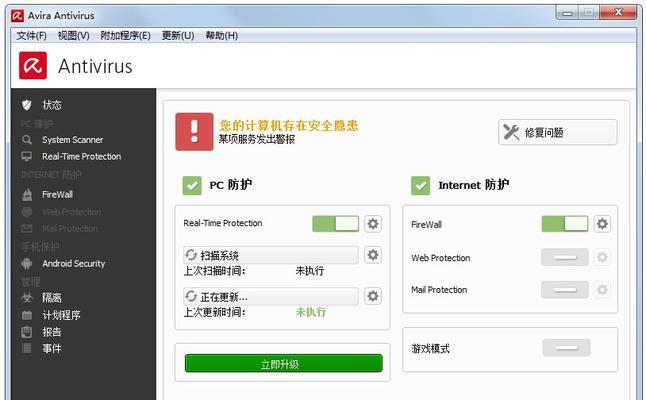This screenshot has height=400, width=646.
Task: Click the green 立即升级 button
Action: 283,363
